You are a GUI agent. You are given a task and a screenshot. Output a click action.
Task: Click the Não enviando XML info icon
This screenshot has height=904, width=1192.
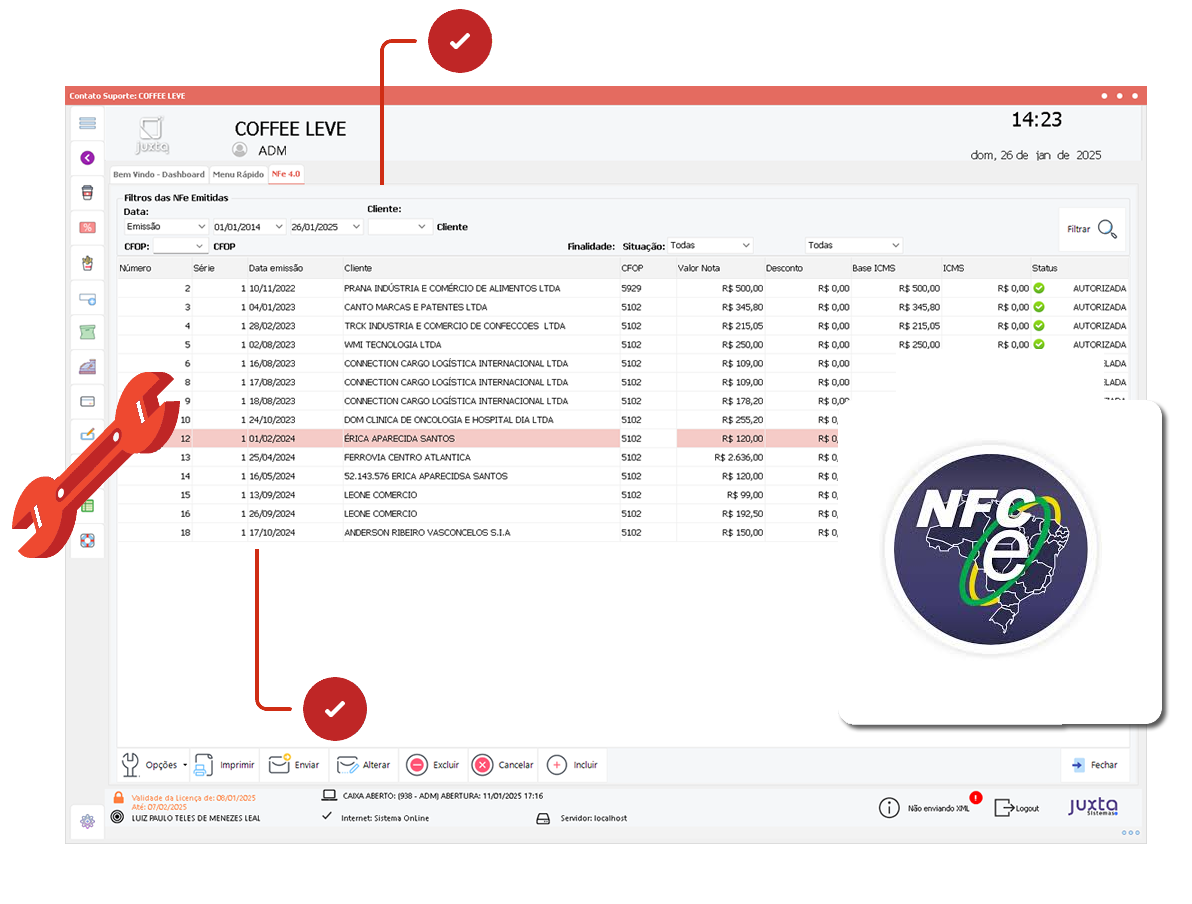889,808
